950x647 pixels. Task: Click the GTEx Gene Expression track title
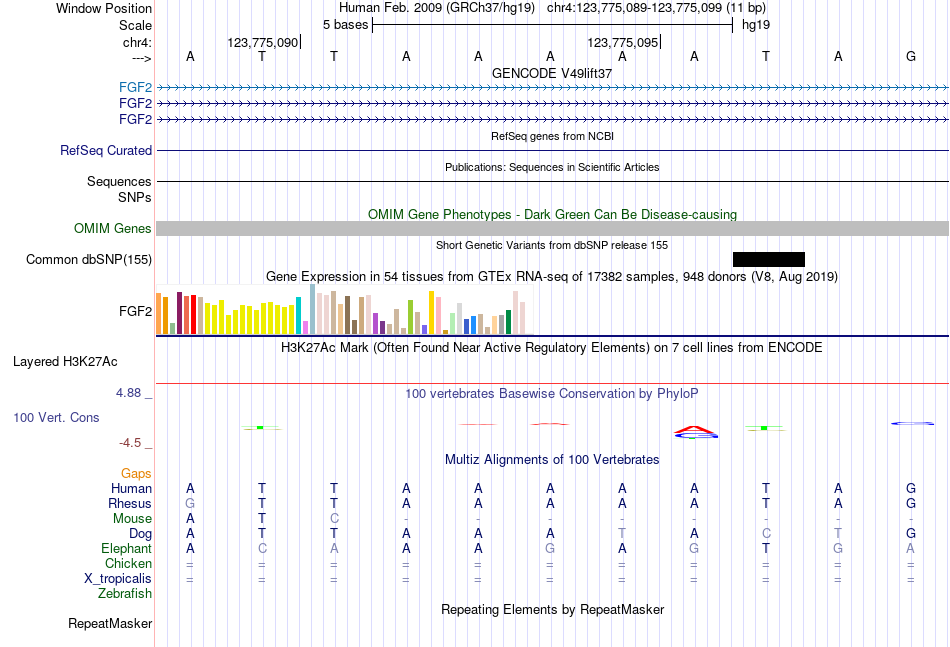[x=552, y=277]
